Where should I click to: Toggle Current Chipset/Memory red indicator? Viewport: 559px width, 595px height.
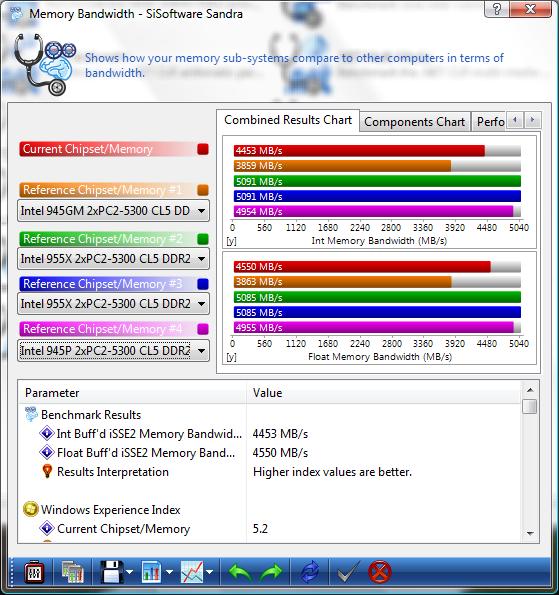[x=203, y=149]
